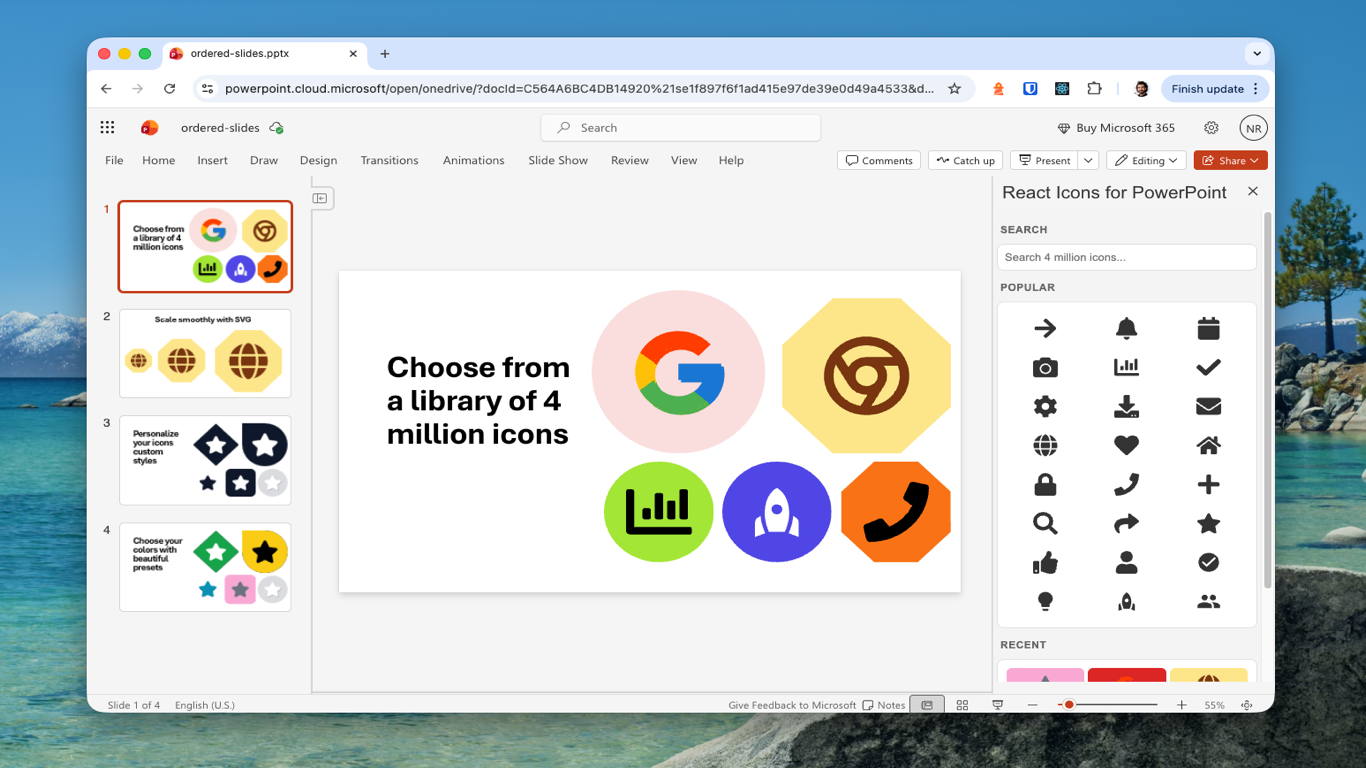Select the camera icon from Popular icons
Screen dimensions: 1366x768
(1044, 367)
